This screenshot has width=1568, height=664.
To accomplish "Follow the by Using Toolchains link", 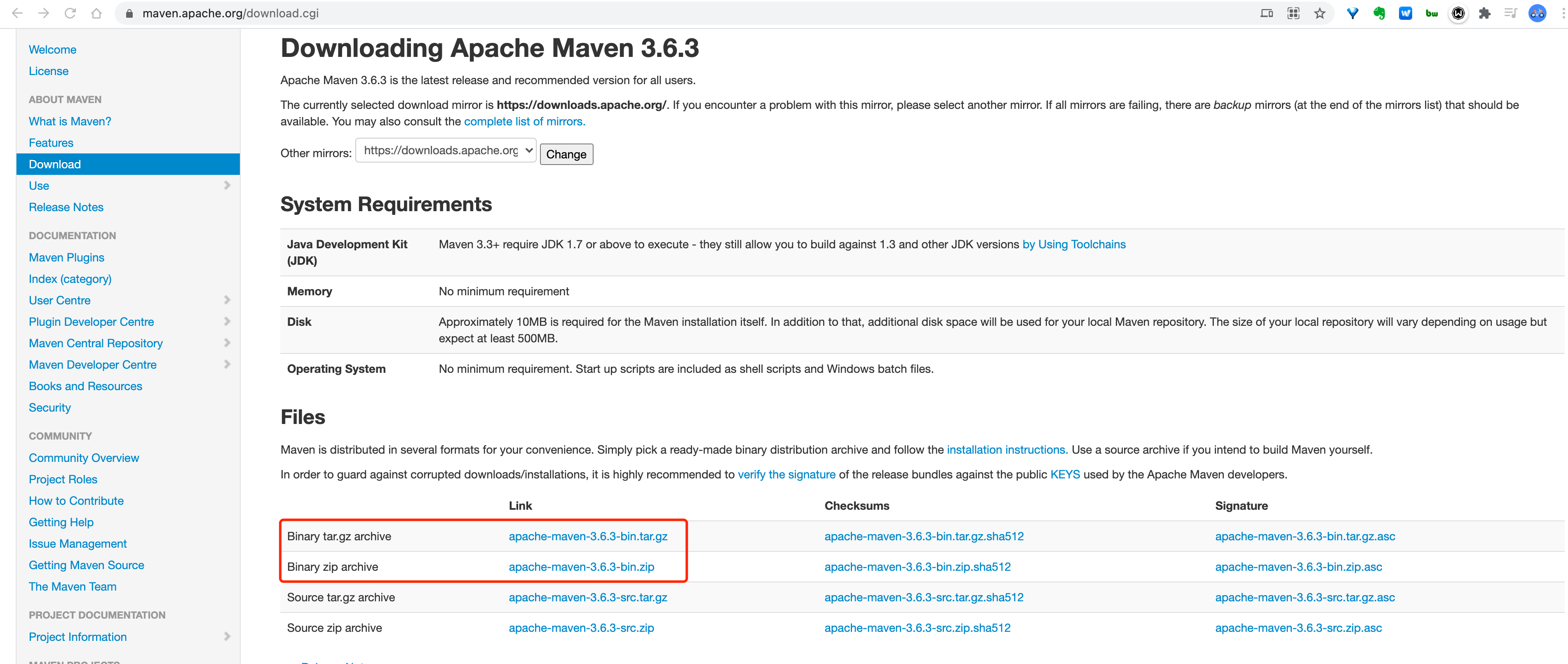I will coord(1074,244).
